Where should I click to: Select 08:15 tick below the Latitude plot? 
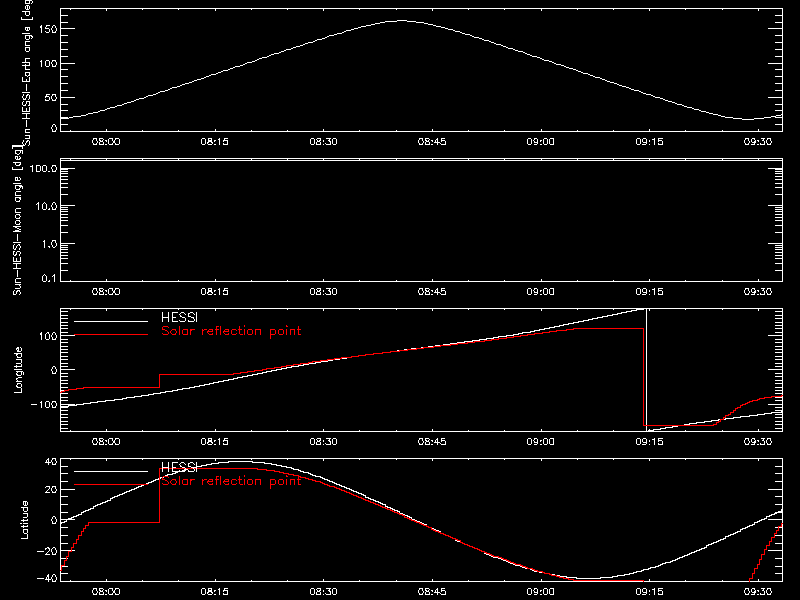[214, 592]
